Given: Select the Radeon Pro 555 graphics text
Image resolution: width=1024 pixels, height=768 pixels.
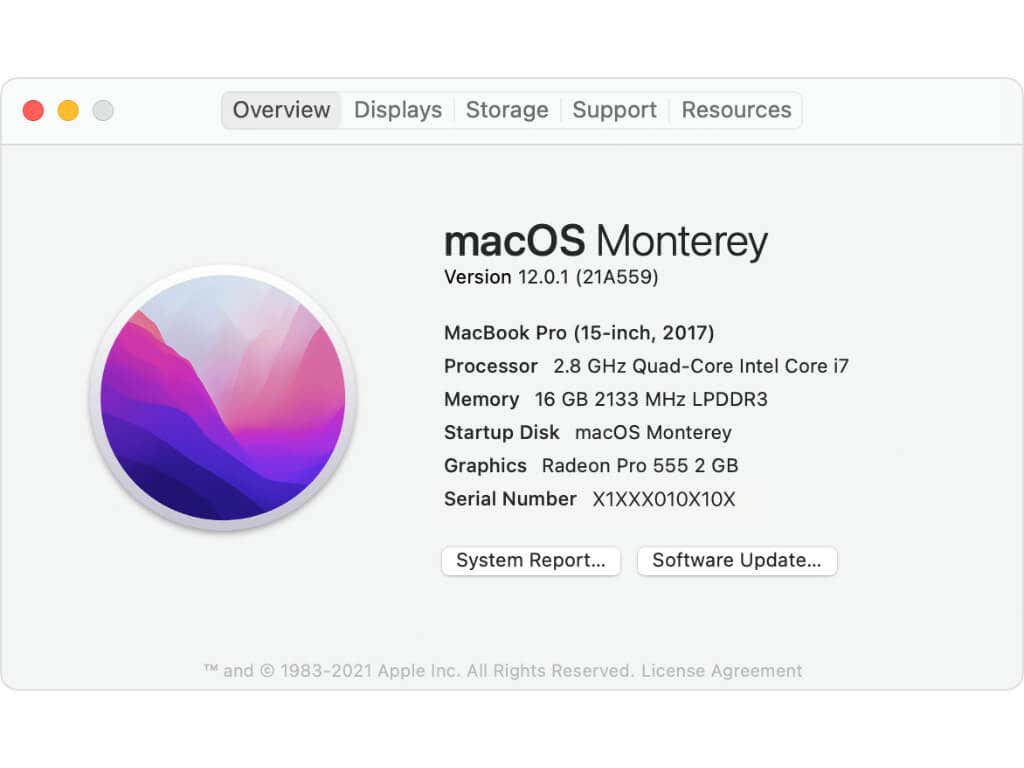Looking at the screenshot, I should click(x=640, y=466).
